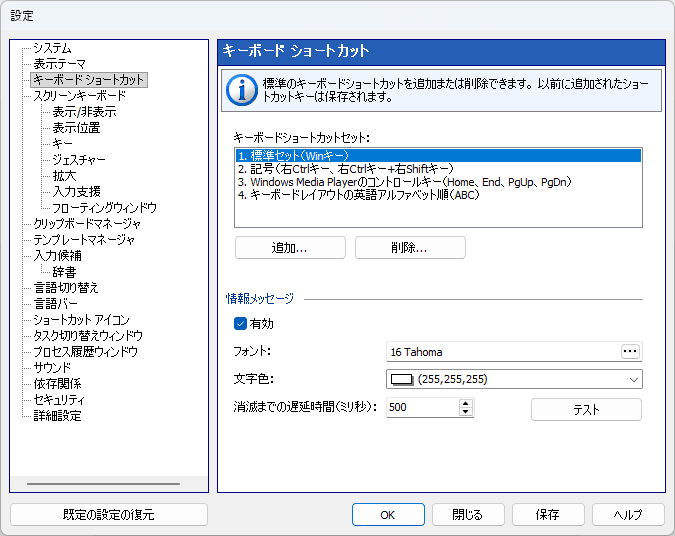Open テンプレートマネージャ settings
The width and height of the screenshot is (675, 536).
click(84, 239)
